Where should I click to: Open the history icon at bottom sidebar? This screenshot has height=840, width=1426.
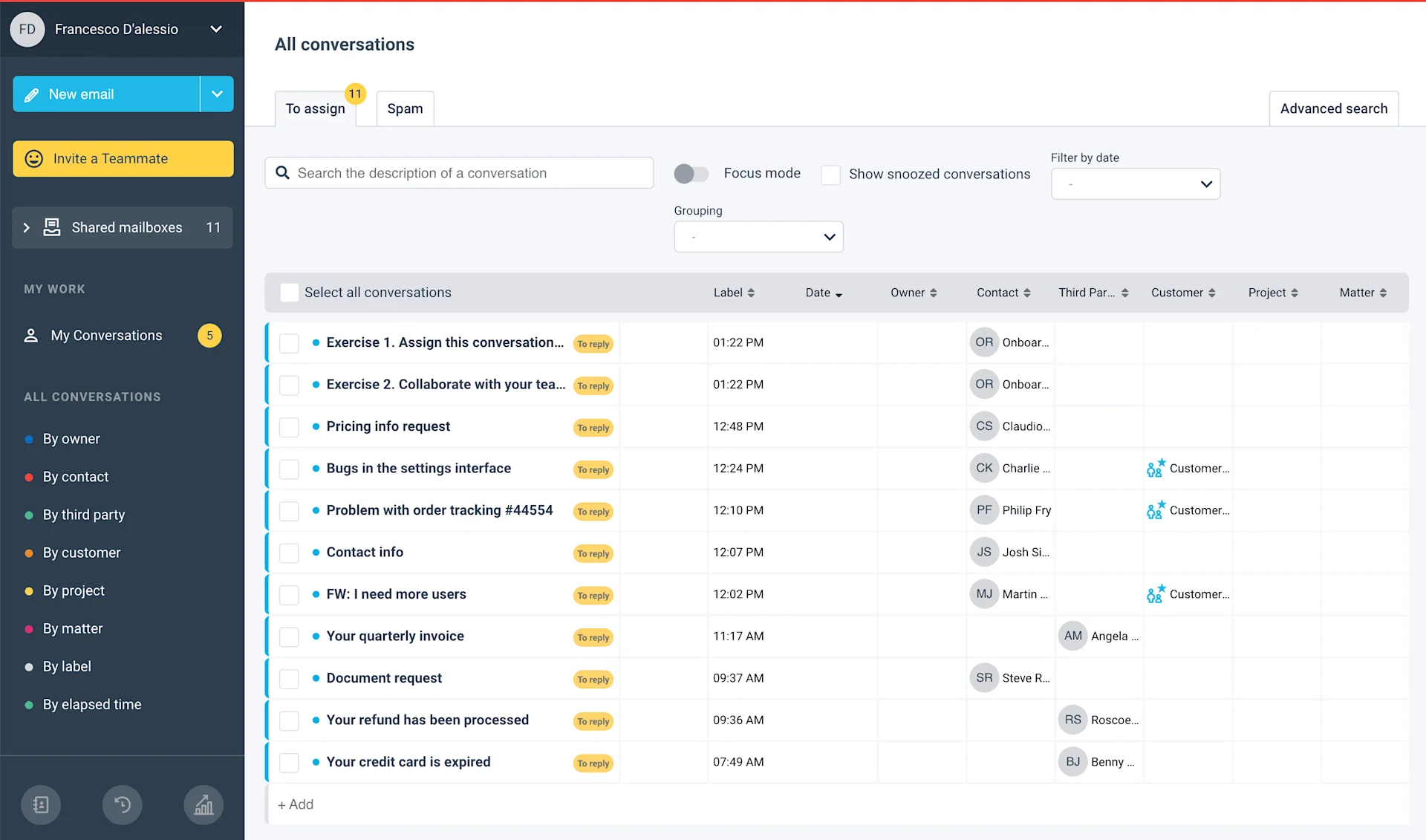[122, 804]
